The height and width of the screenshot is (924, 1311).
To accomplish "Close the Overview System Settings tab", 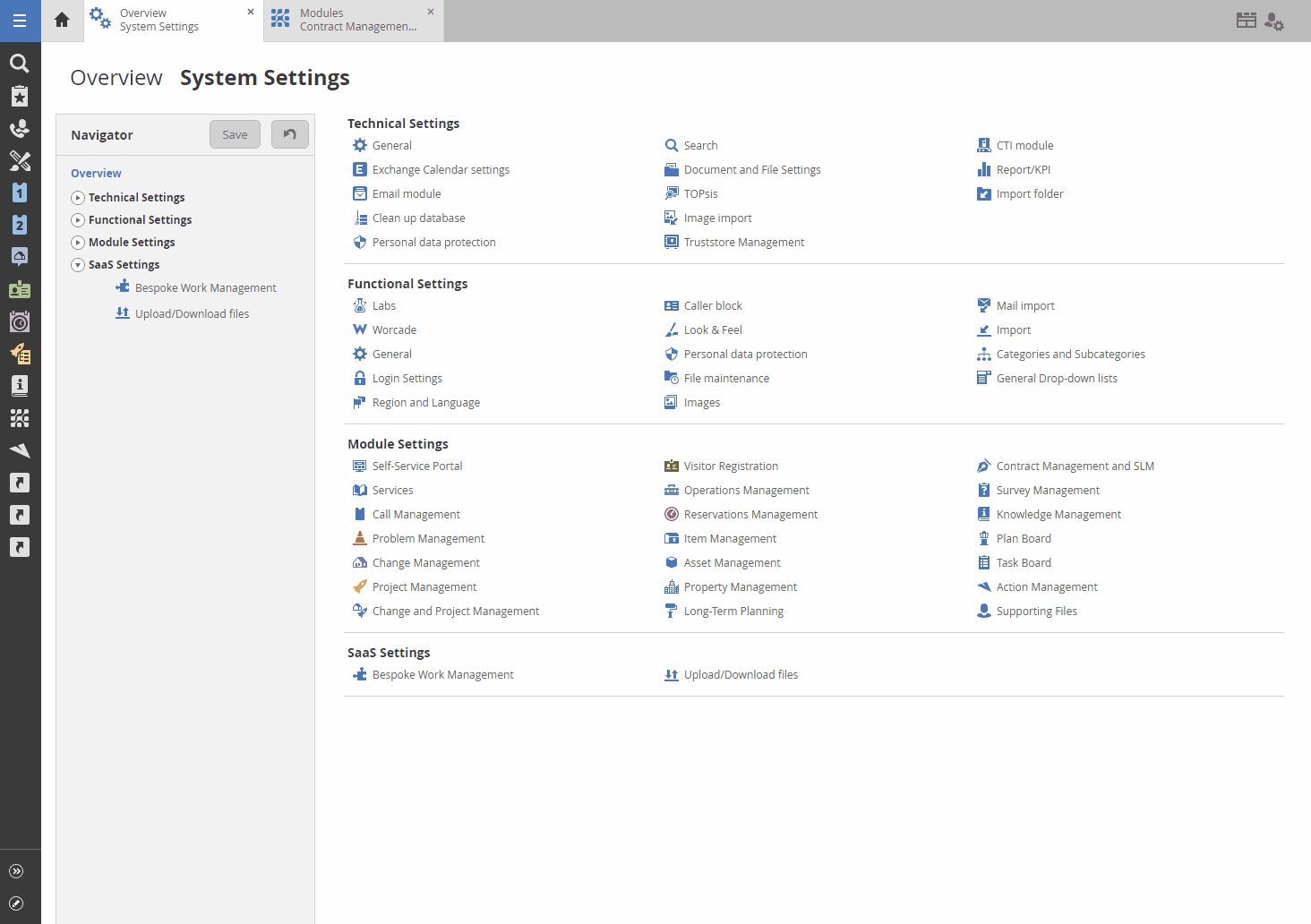I will click(251, 12).
